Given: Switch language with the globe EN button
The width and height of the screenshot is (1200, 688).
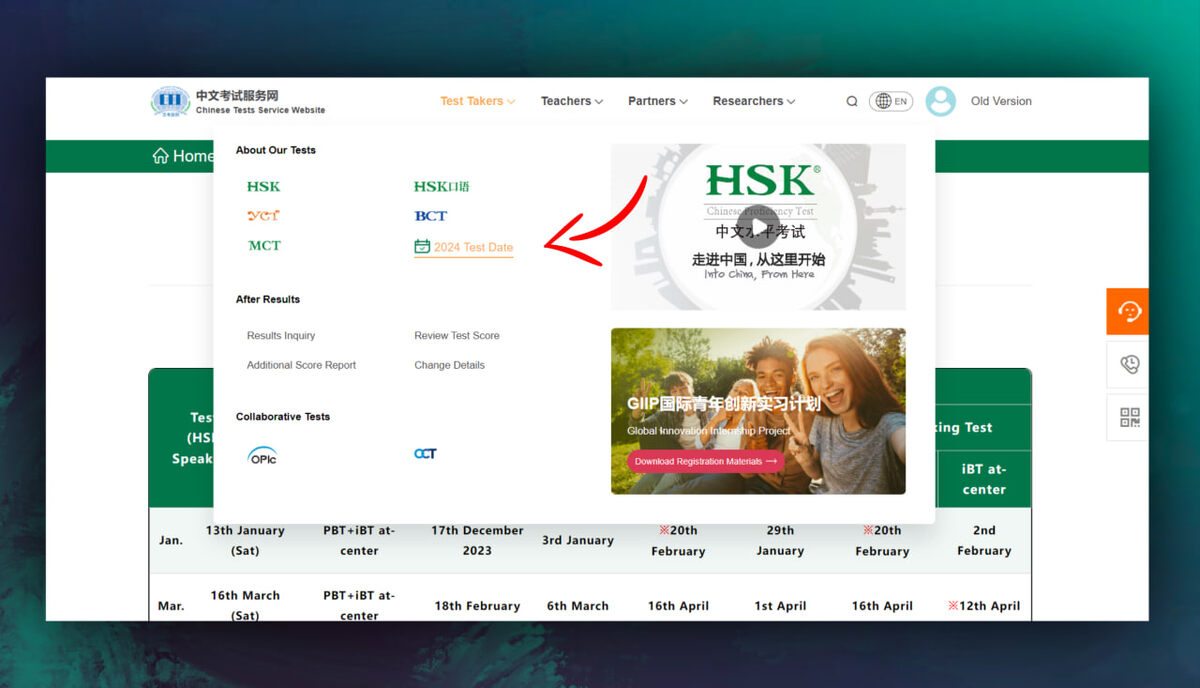Looking at the screenshot, I should point(891,101).
